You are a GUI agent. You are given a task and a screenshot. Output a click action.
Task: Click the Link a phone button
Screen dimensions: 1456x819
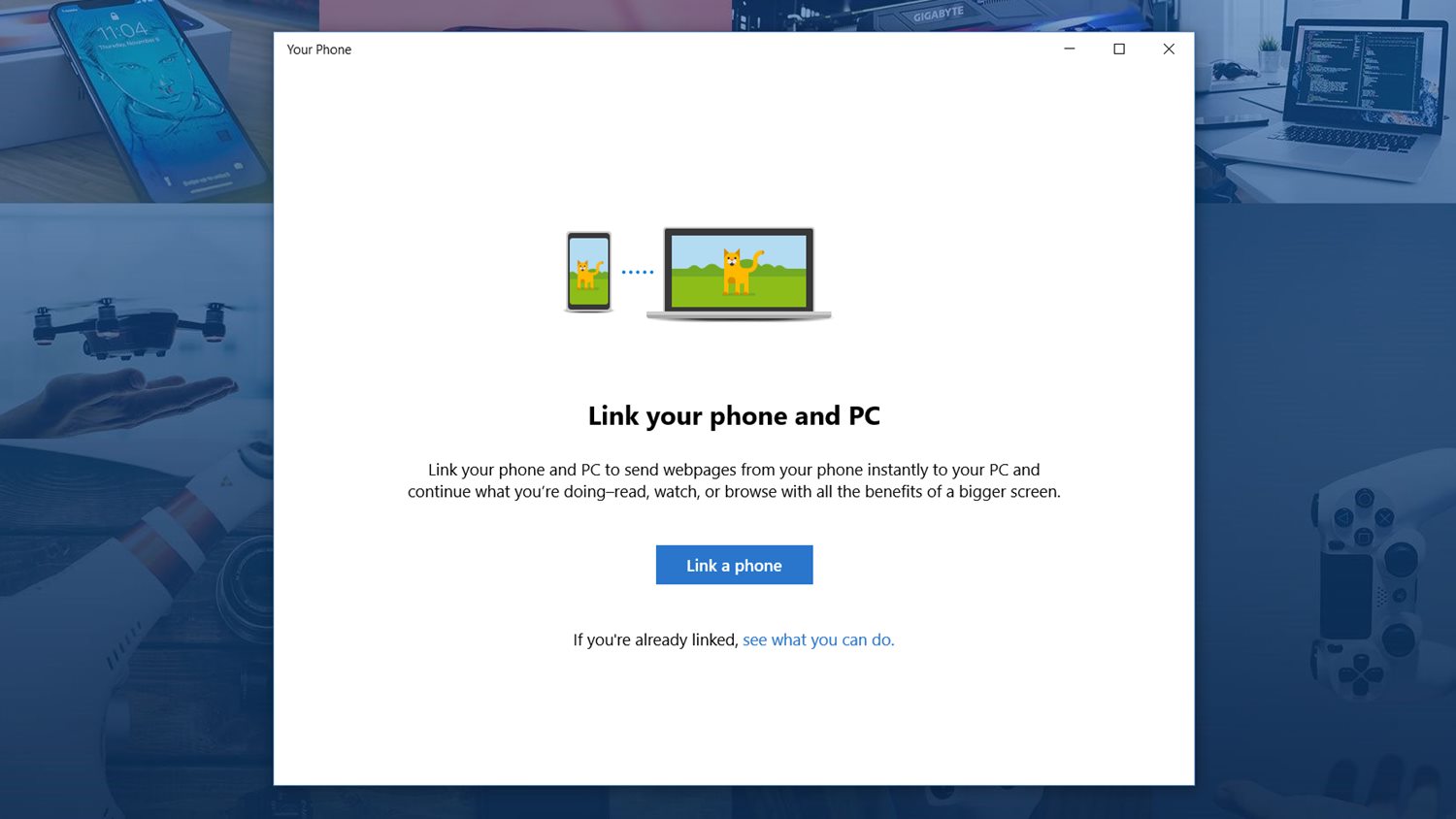pyautogui.click(x=734, y=565)
